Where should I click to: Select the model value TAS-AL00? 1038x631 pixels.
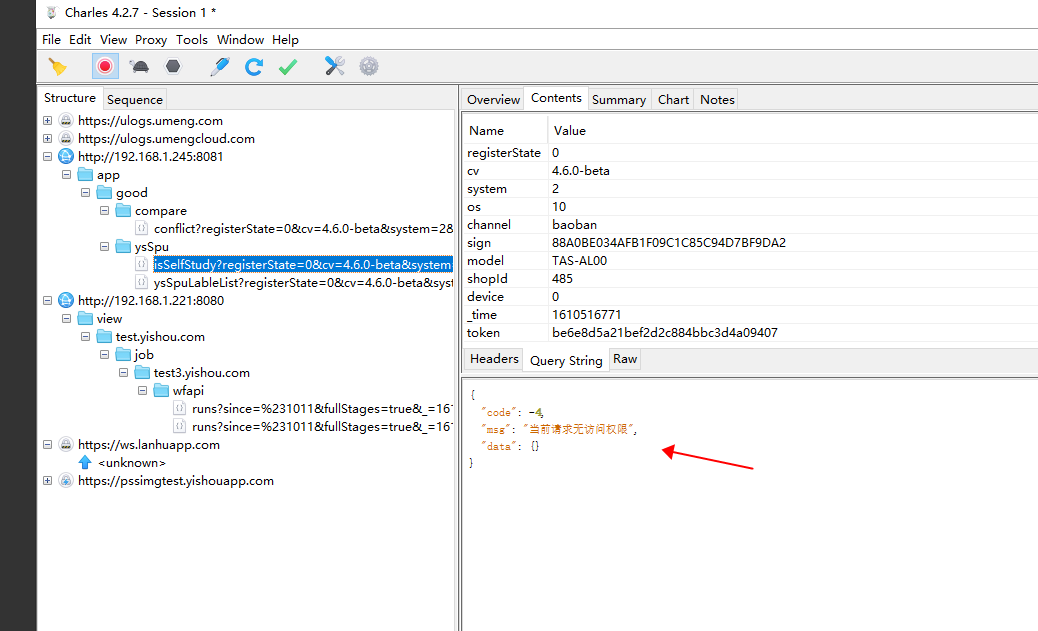pyautogui.click(x=579, y=260)
